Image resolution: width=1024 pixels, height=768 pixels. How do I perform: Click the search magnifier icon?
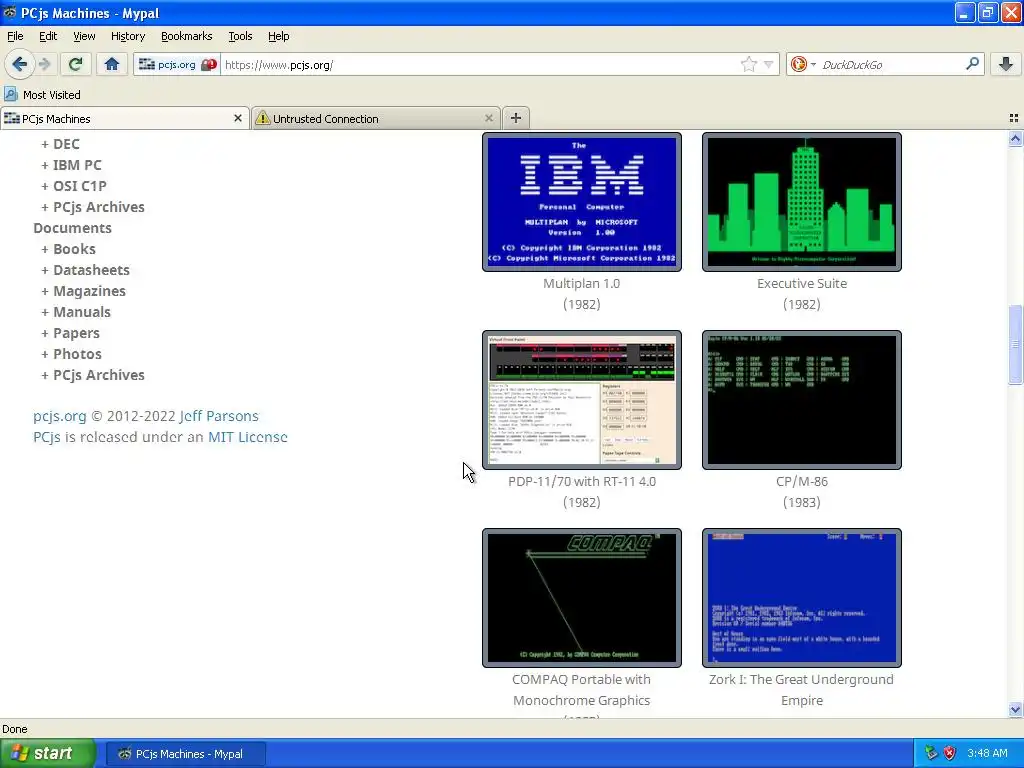click(x=972, y=64)
